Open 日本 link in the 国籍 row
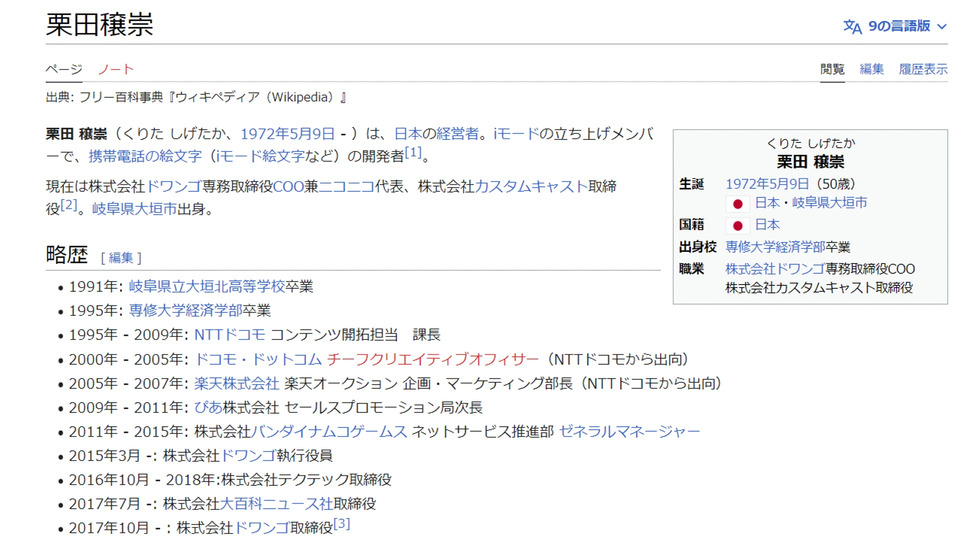960x540 pixels. (767, 225)
